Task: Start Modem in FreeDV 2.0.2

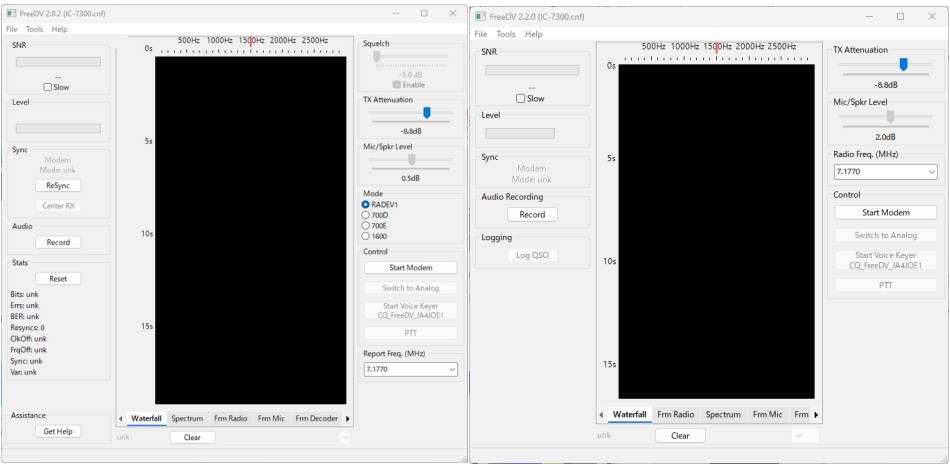Action: [x=411, y=268]
